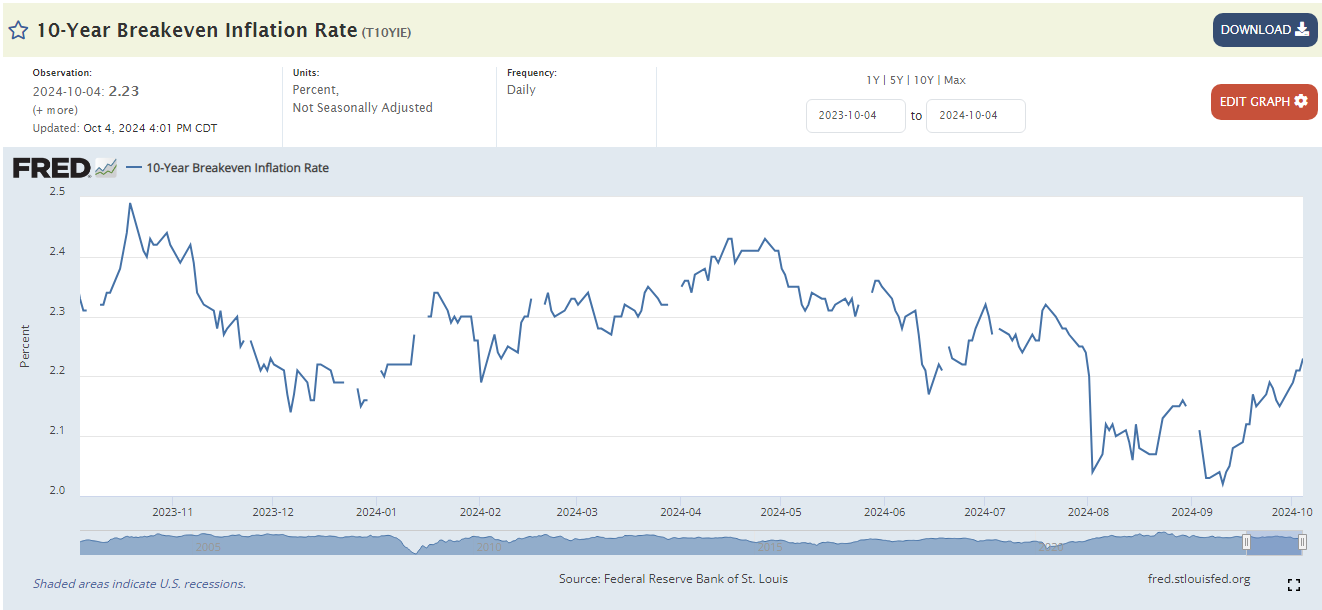Star the series to add to favorites
The height and width of the screenshot is (610, 1322).
point(18,30)
